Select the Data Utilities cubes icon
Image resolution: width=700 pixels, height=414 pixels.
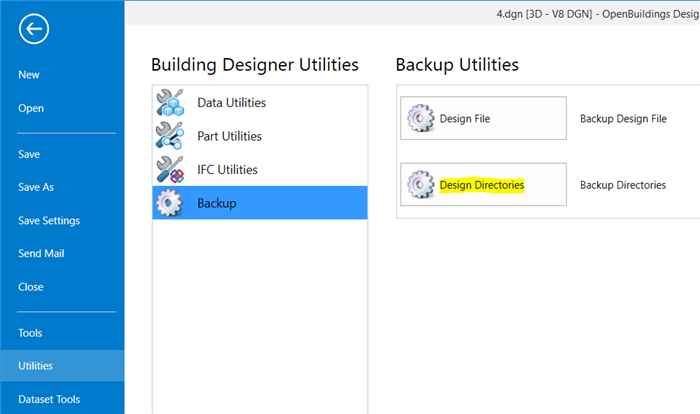click(170, 102)
